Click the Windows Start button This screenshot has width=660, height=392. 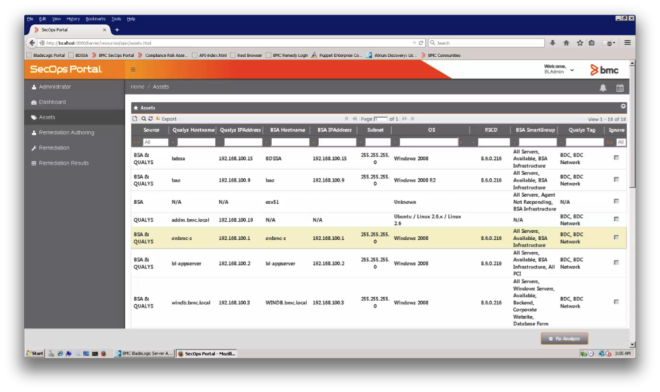pyautogui.click(x=35, y=354)
